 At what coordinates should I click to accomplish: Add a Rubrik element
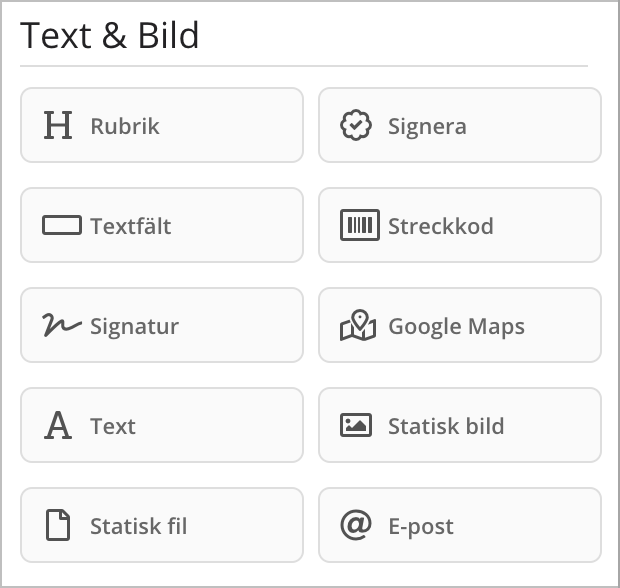click(x=162, y=125)
